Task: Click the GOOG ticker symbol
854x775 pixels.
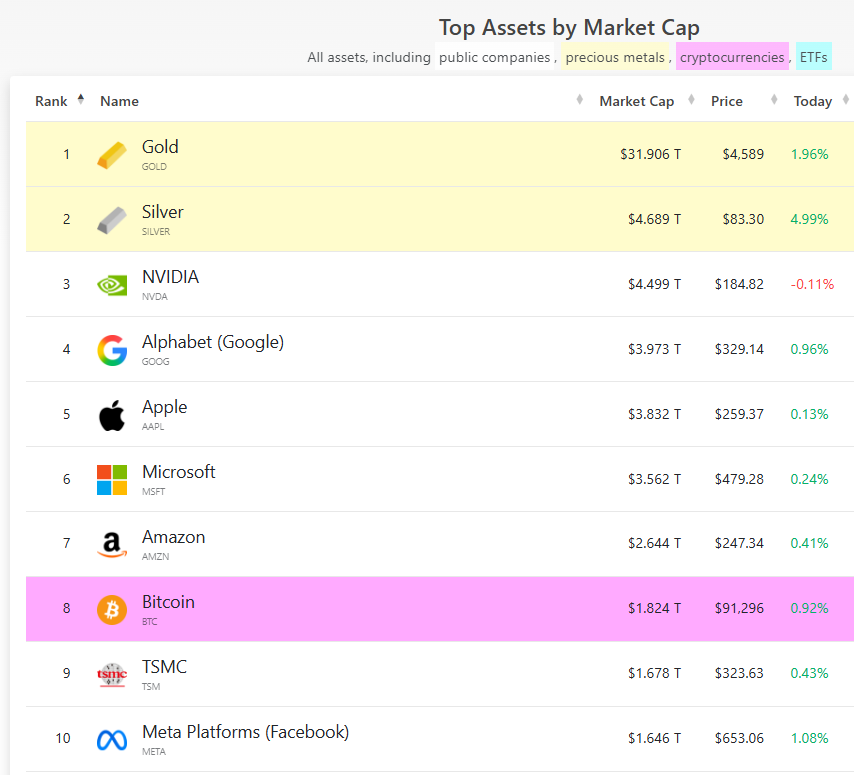Action: coord(155,362)
